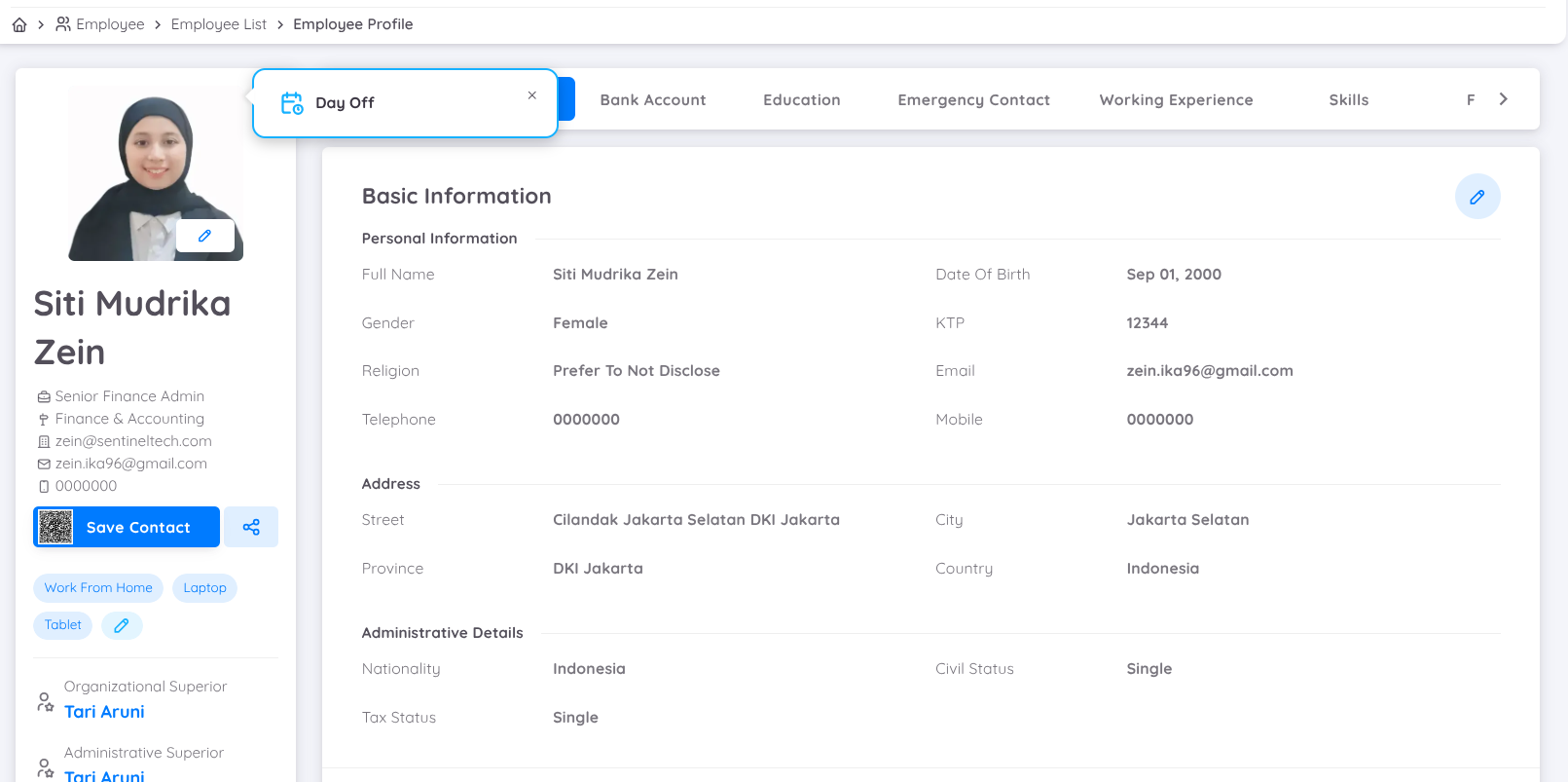Click the Employee Profile breadcrumb text
Viewport: 1568px width, 782px height.
coord(353,24)
